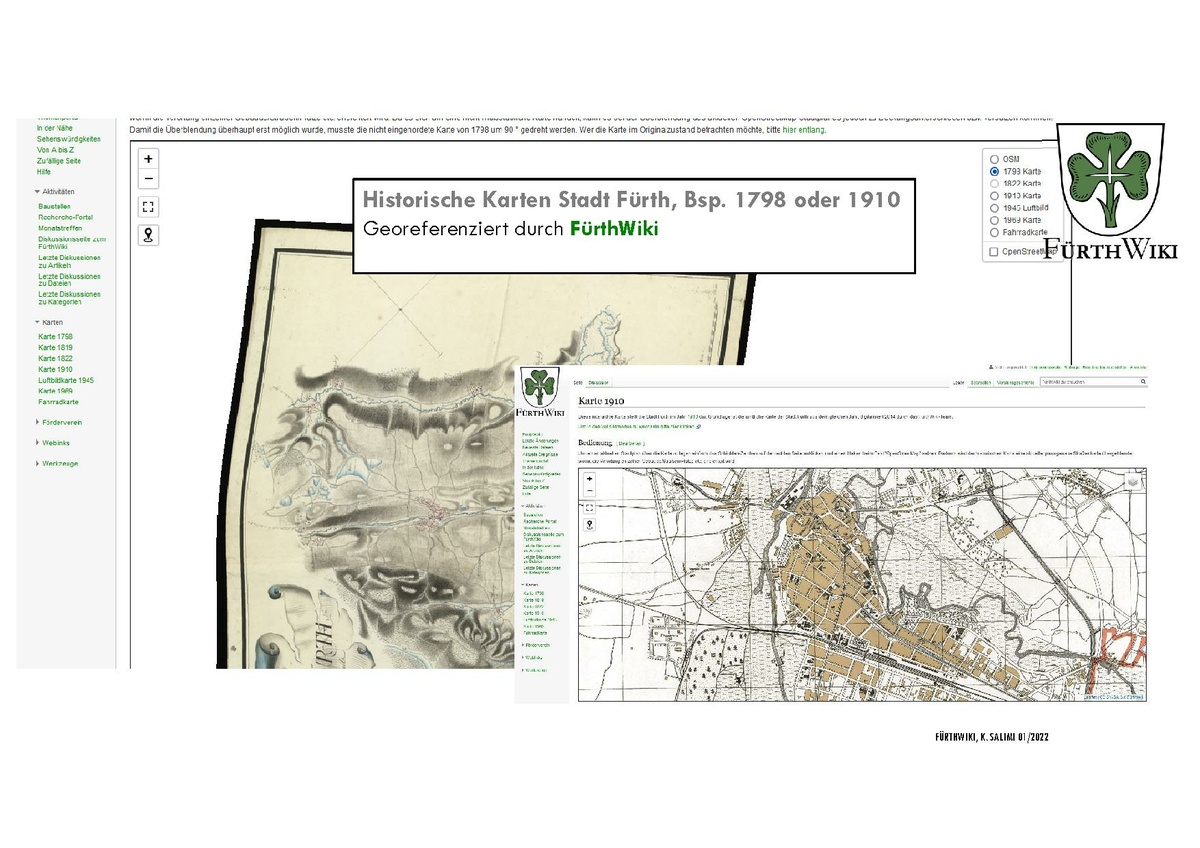Open fullscreen view of 1798 map
The height and width of the screenshot is (848, 1200).
click(x=149, y=208)
